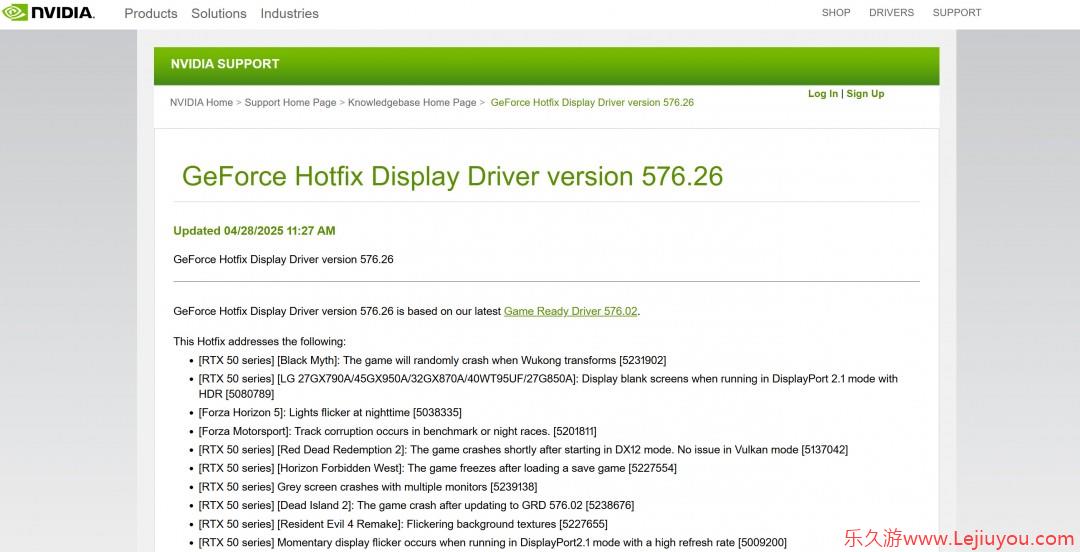1080x552 pixels.
Task: Click Sign Up link
Action: pyautogui.click(x=865, y=94)
